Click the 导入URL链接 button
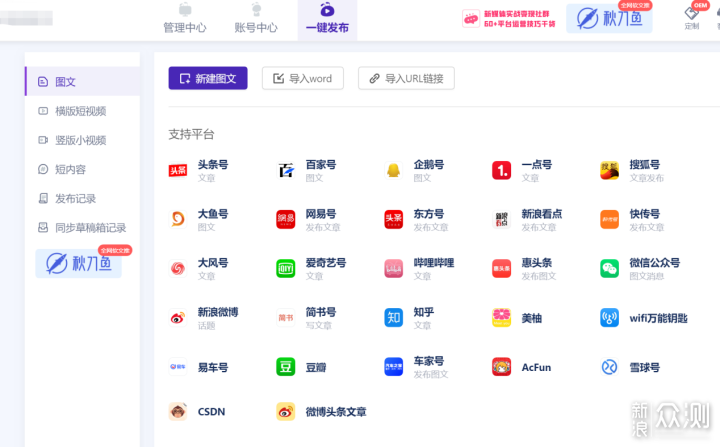This screenshot has height=447, width=720. click(406, 78)
